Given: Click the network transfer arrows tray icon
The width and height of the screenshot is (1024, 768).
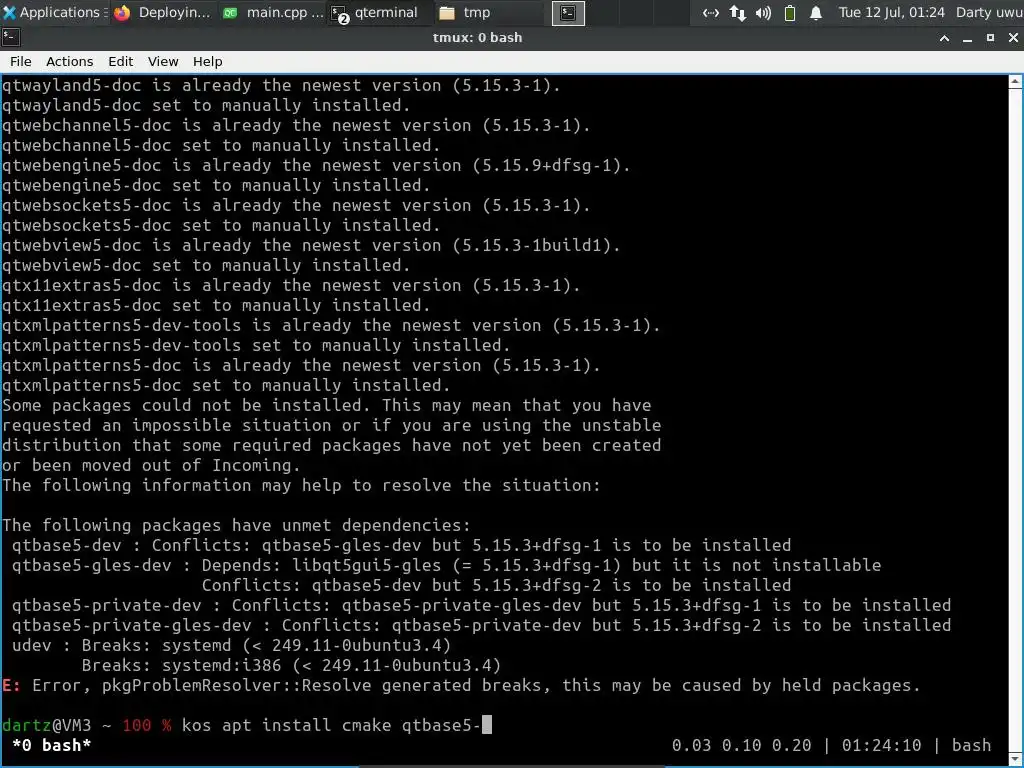Looking at the screenshot, I should point(737,12).
